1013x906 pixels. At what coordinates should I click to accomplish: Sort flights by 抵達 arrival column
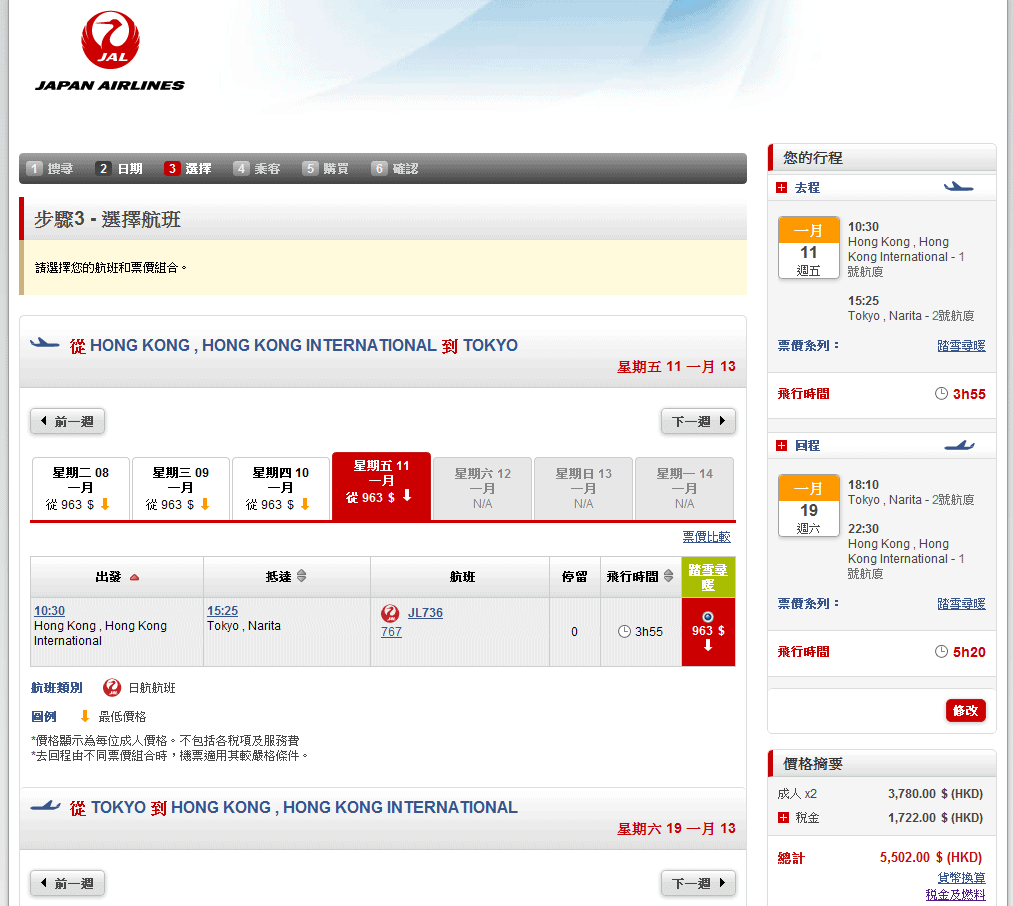pyautogui.click(x=301, y=577)
